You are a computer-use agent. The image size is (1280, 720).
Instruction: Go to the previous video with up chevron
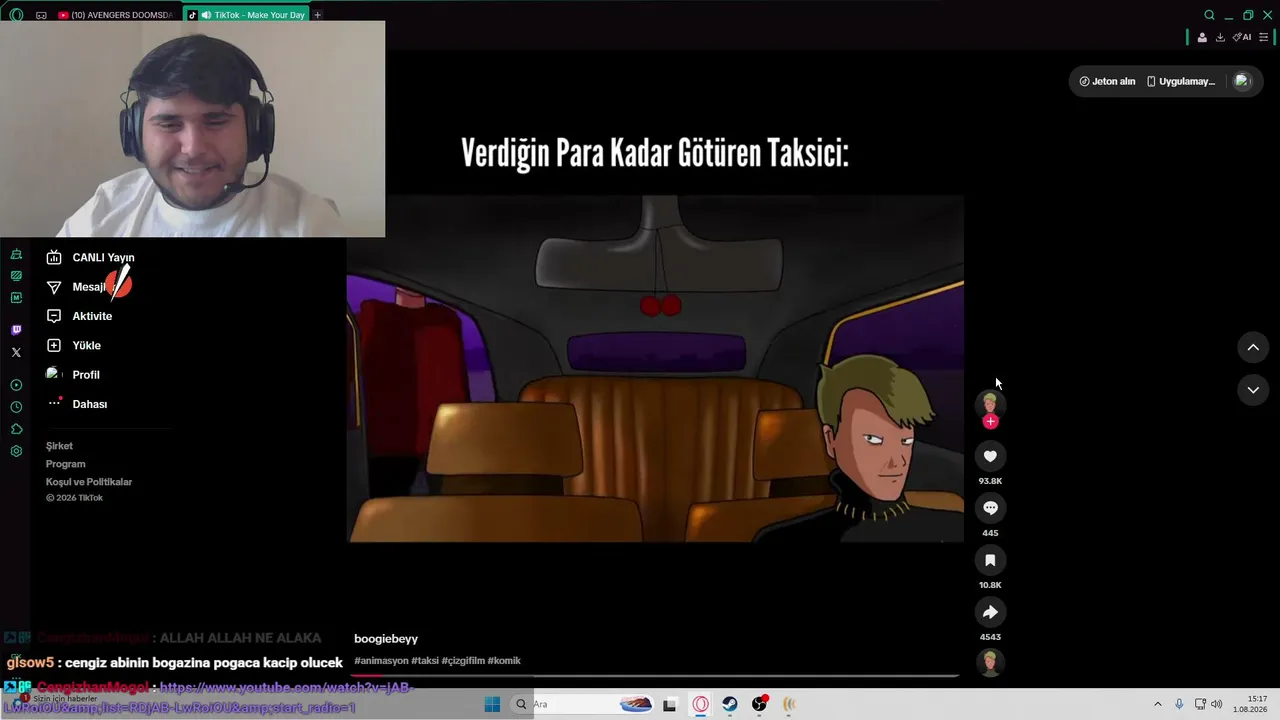tap(1253, 347)
